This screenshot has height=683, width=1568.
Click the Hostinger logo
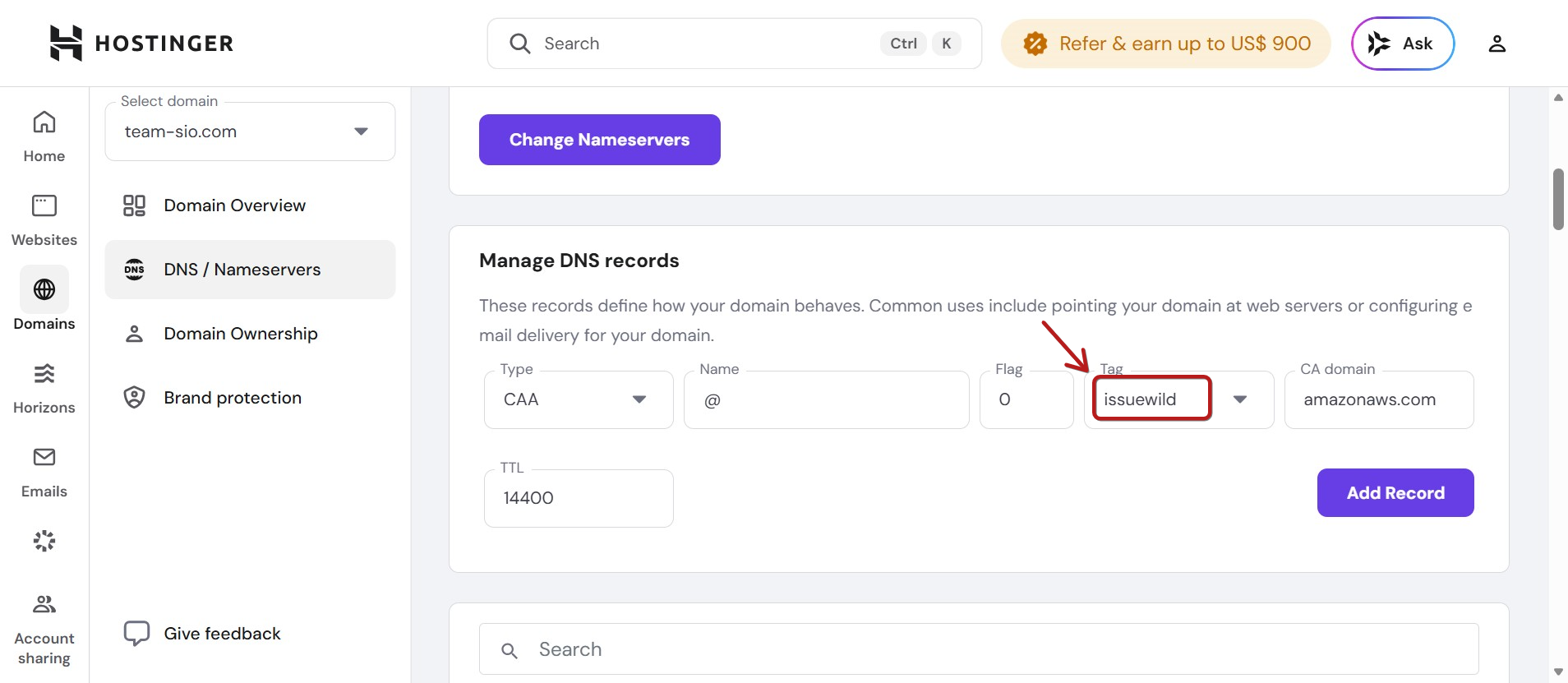141,43
